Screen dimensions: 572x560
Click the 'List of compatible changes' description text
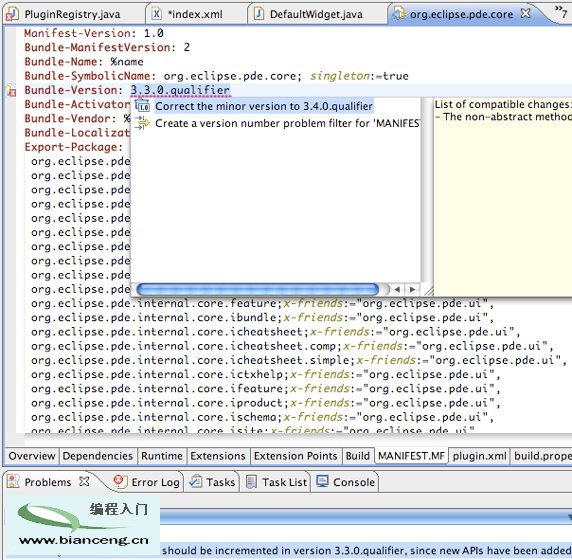[503, 104]
